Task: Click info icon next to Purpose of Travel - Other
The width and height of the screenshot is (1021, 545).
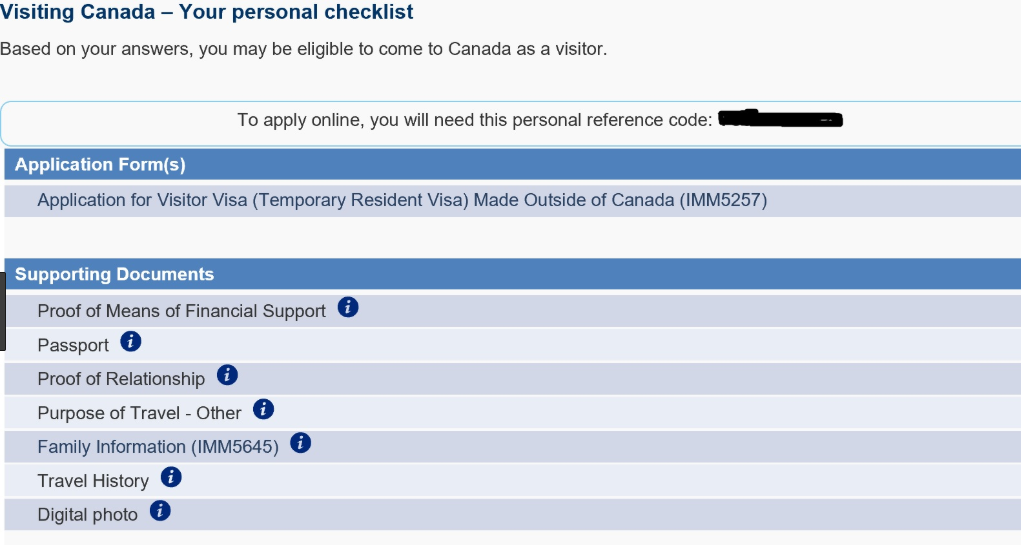Action: pos(264,410)
